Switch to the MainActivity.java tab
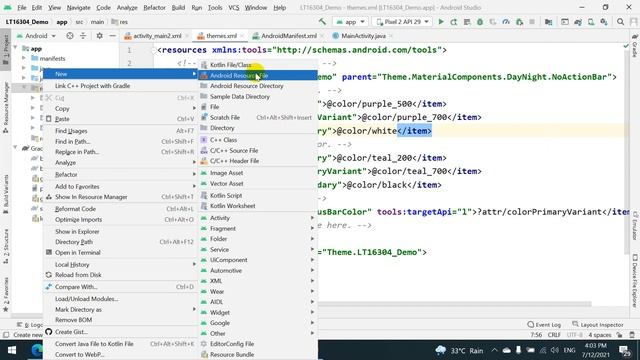 point(363,36)
